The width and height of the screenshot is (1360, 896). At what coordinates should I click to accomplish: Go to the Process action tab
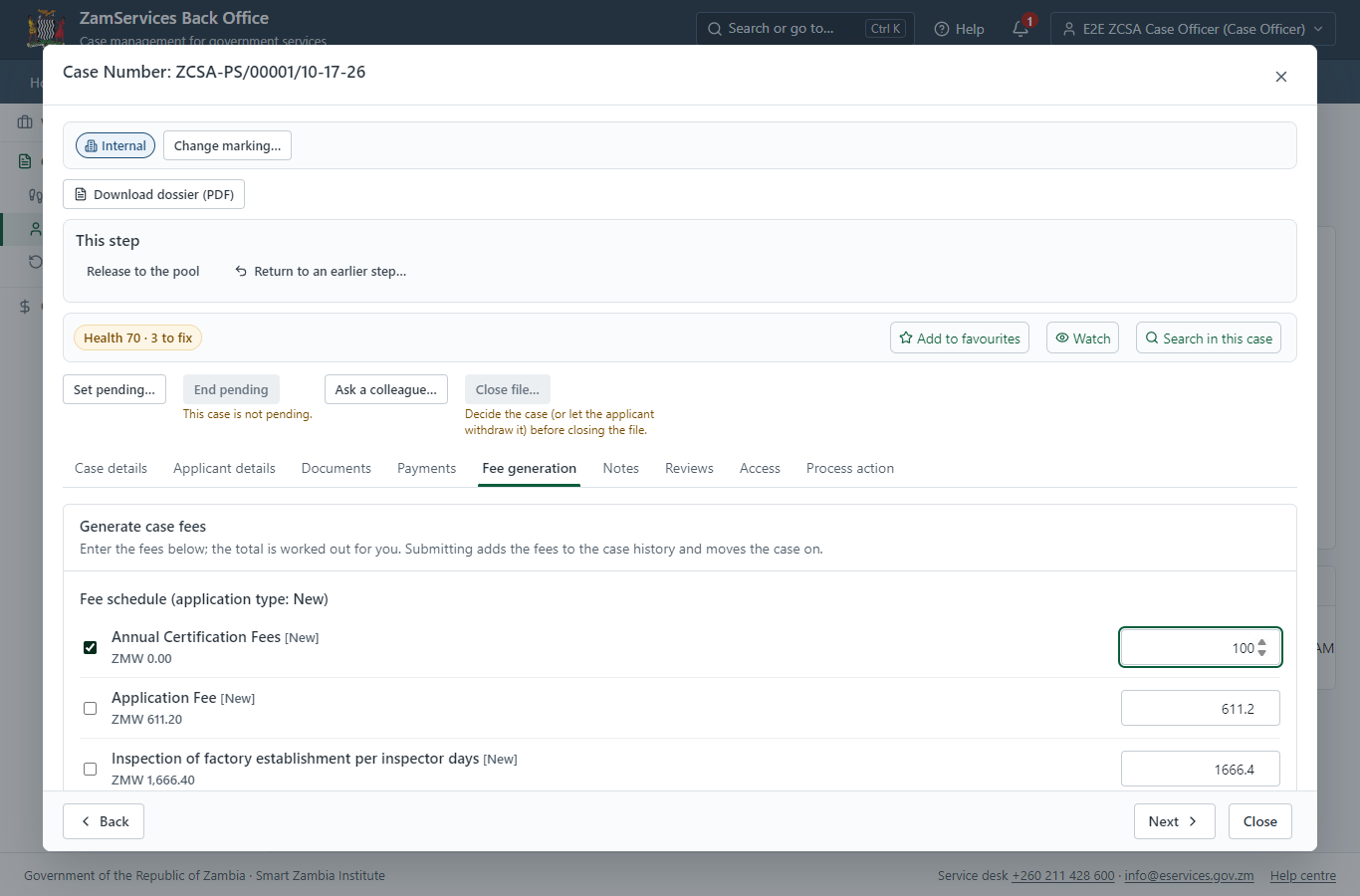[x=850, y=468]
